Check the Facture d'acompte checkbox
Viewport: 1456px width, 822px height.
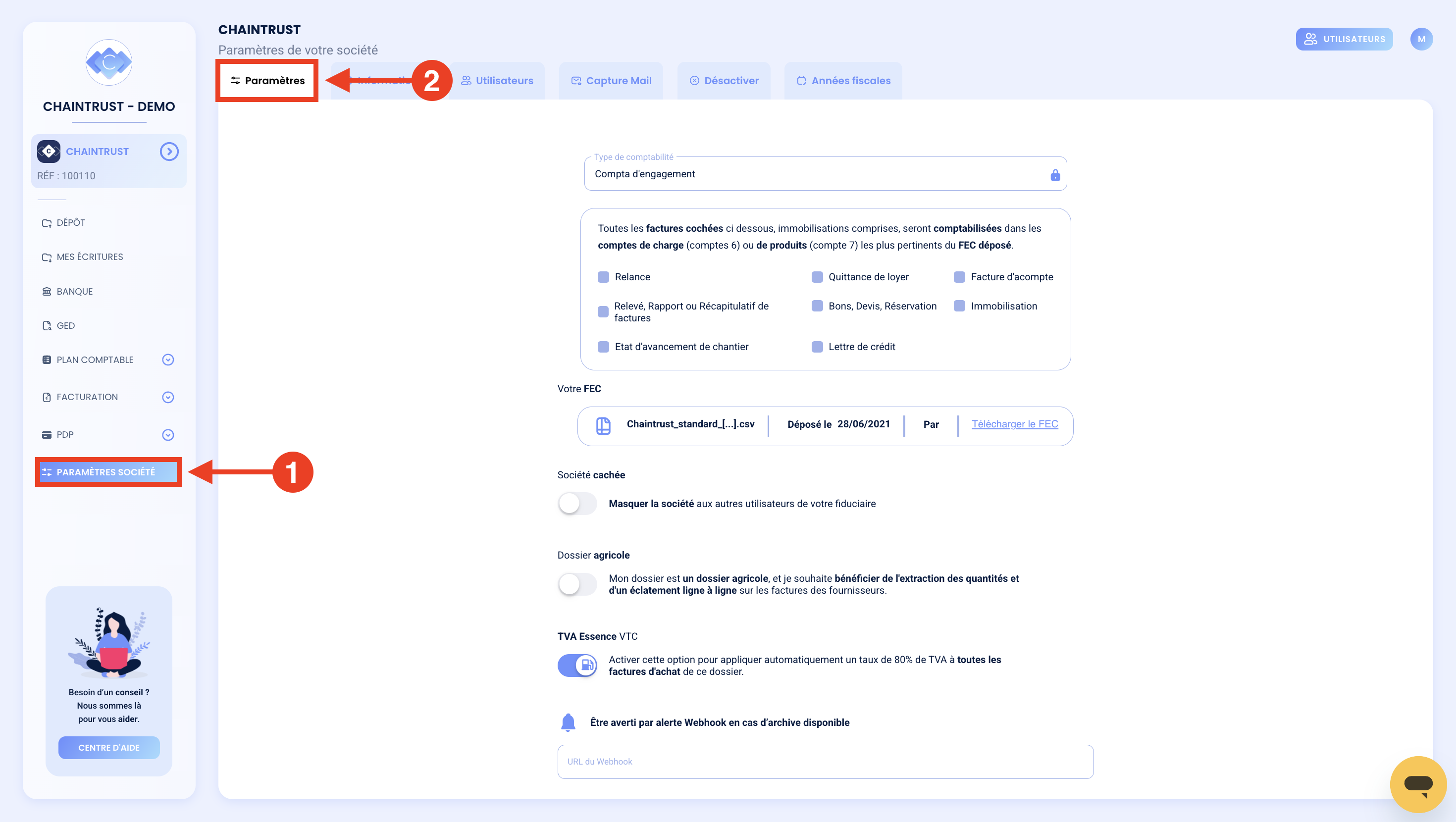coord(959,277)
